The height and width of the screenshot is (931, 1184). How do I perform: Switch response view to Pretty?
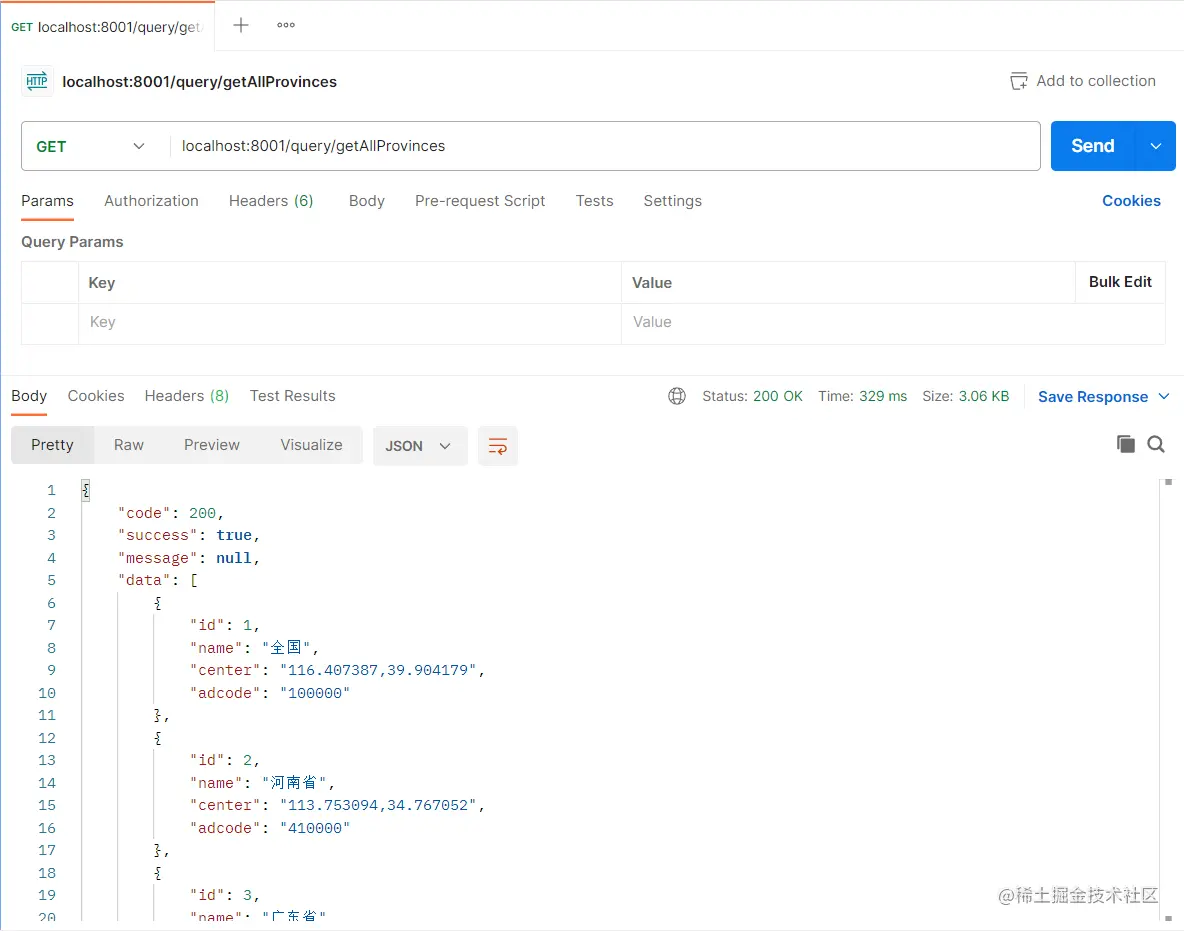[52, 445]
